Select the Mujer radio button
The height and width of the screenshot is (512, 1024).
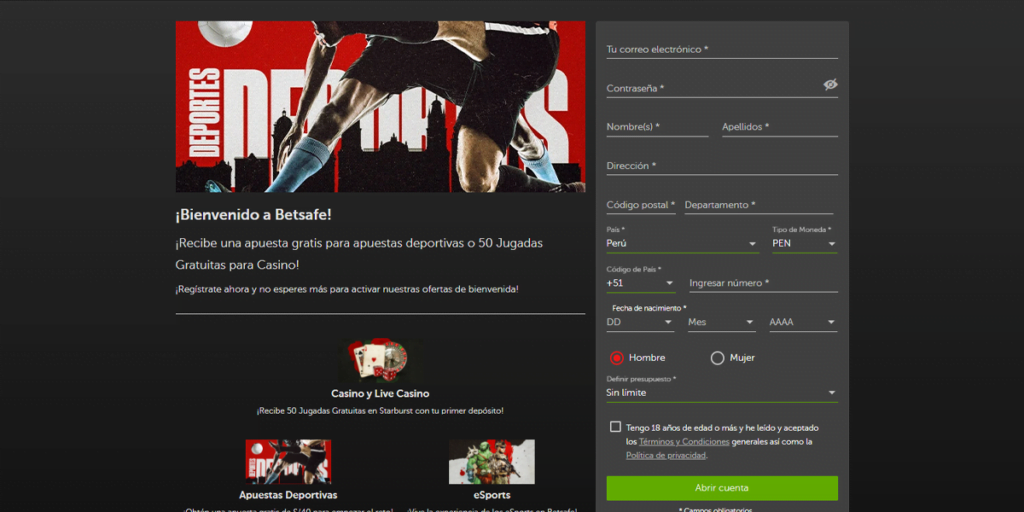pos(717,358)
